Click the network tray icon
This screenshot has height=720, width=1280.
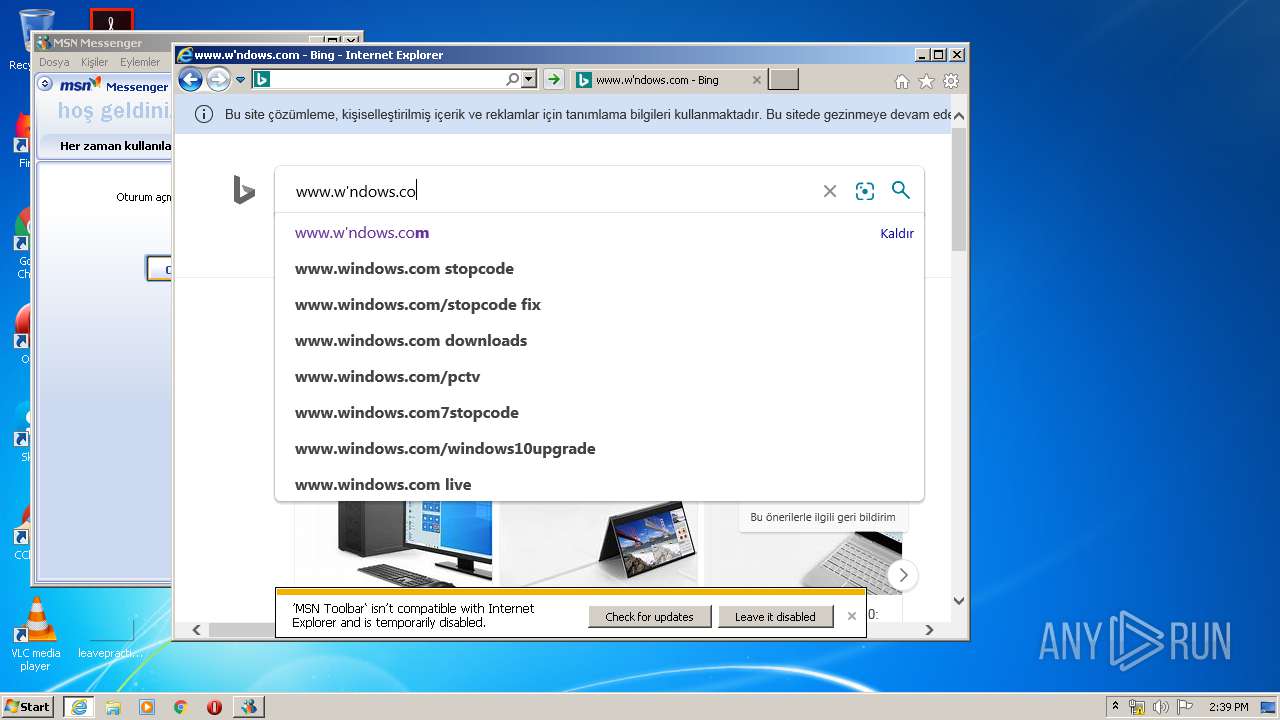click(1137, 707)
